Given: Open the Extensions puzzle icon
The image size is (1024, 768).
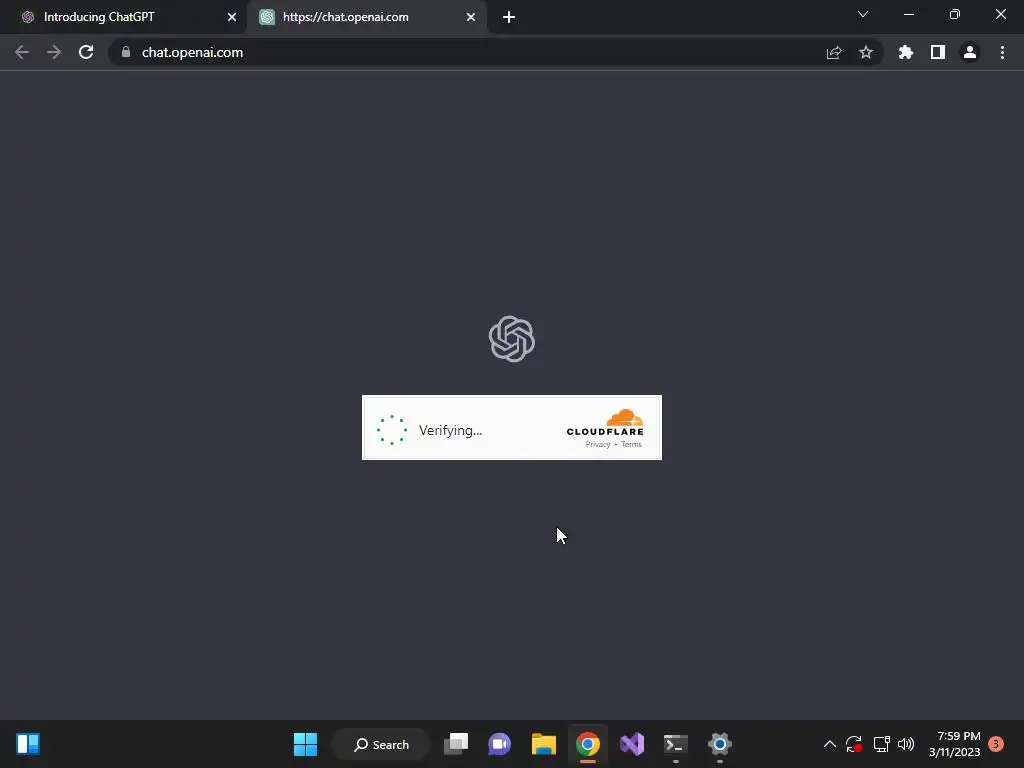Looking at the screenshot, I should 906,52.
